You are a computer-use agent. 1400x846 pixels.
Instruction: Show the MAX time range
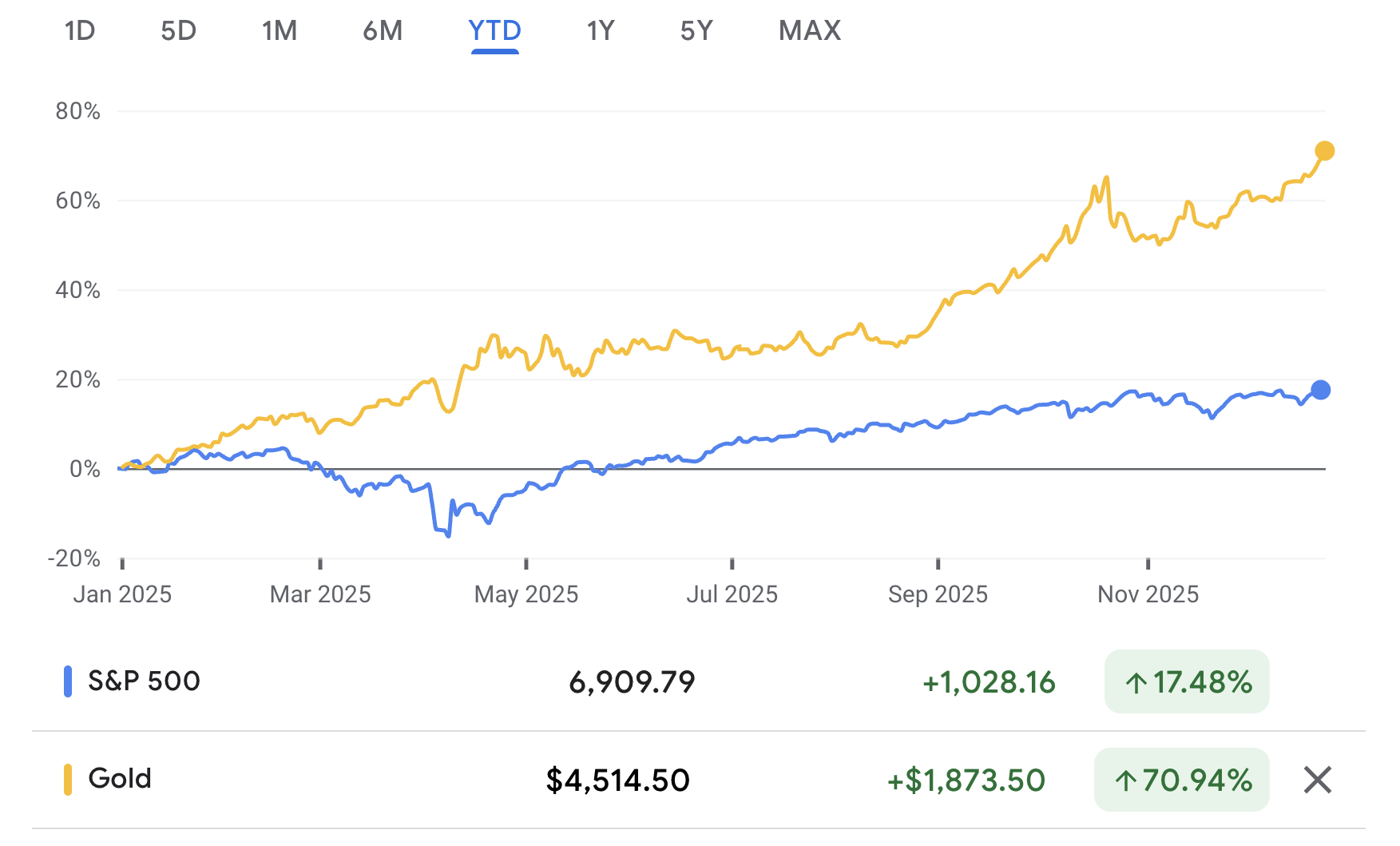[x=810, y=31]
